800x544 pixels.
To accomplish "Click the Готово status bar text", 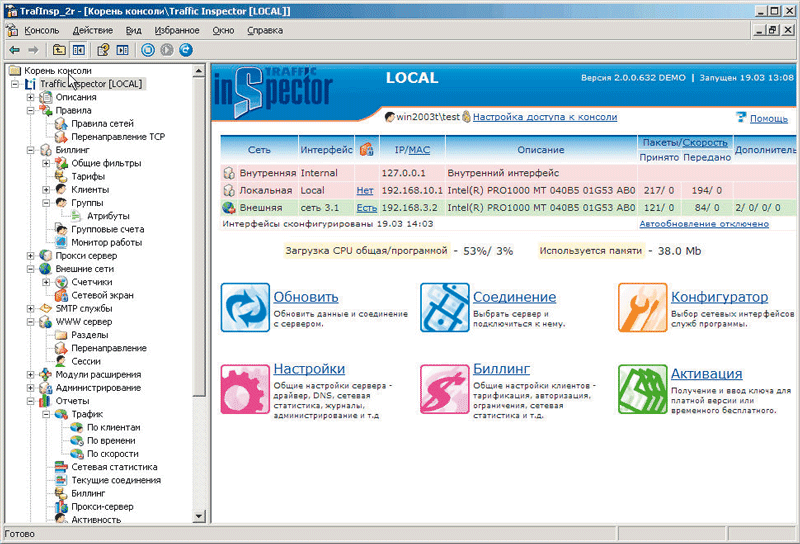I will pos(20,534).
